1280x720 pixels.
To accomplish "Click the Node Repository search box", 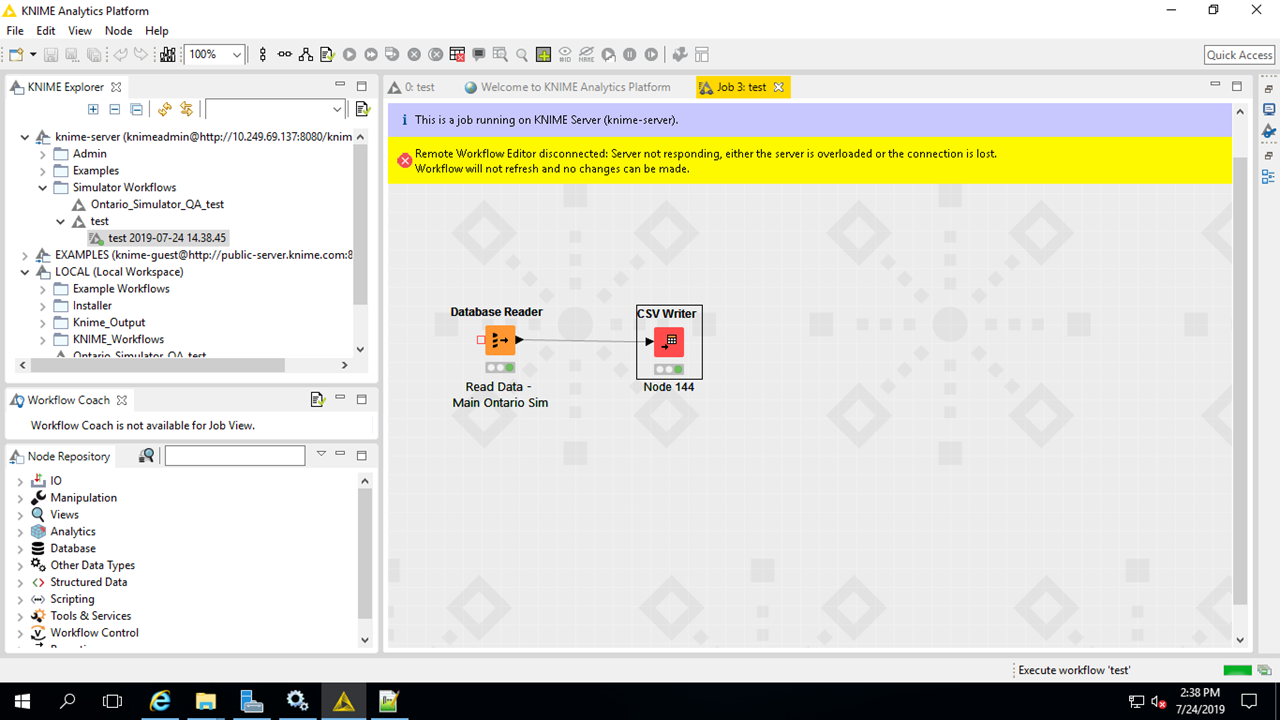I will (x=235, y=456).
